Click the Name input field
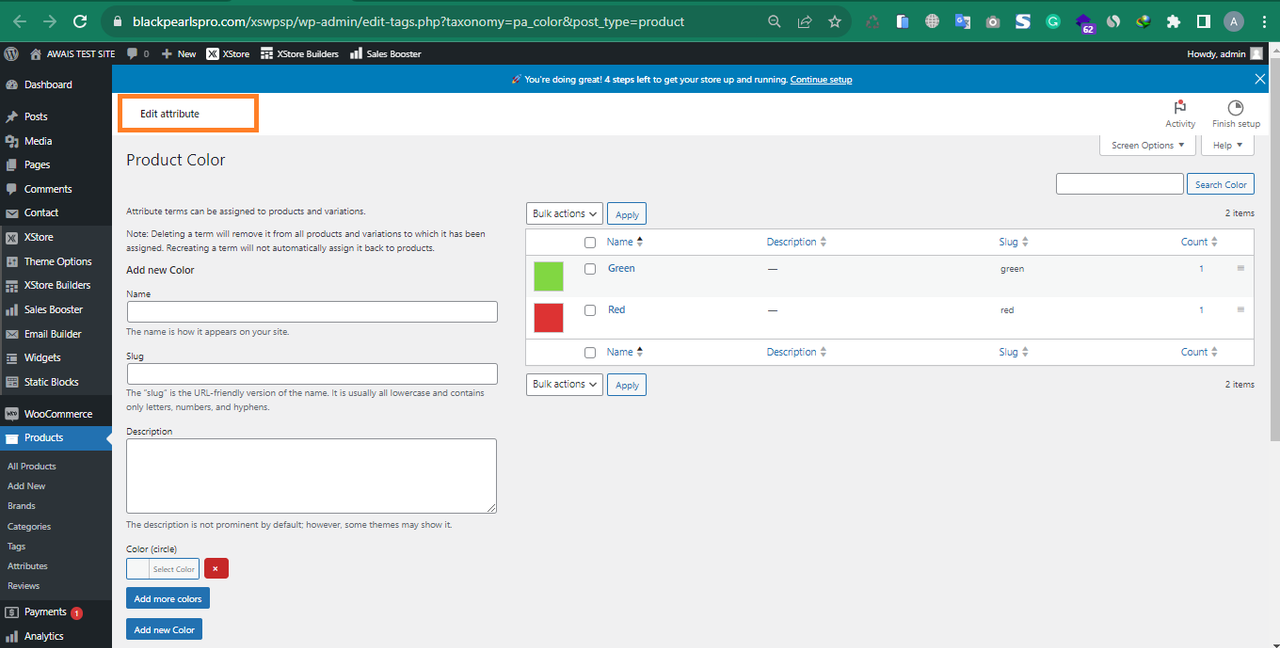Image resolution: width=1280 pixels, height=648 pixels. click(312, 312)
